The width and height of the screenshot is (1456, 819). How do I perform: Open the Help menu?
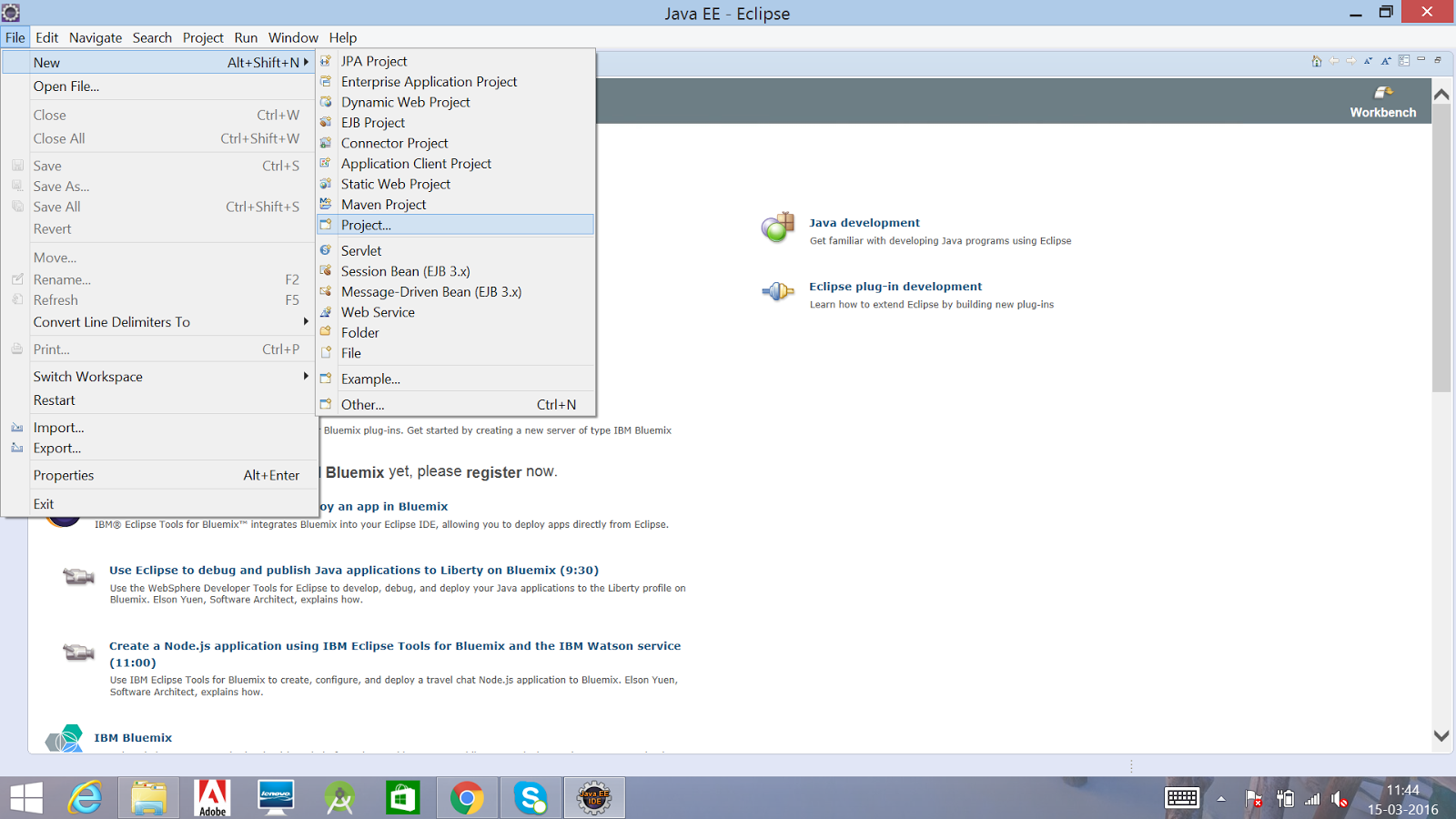coord(343,37)
